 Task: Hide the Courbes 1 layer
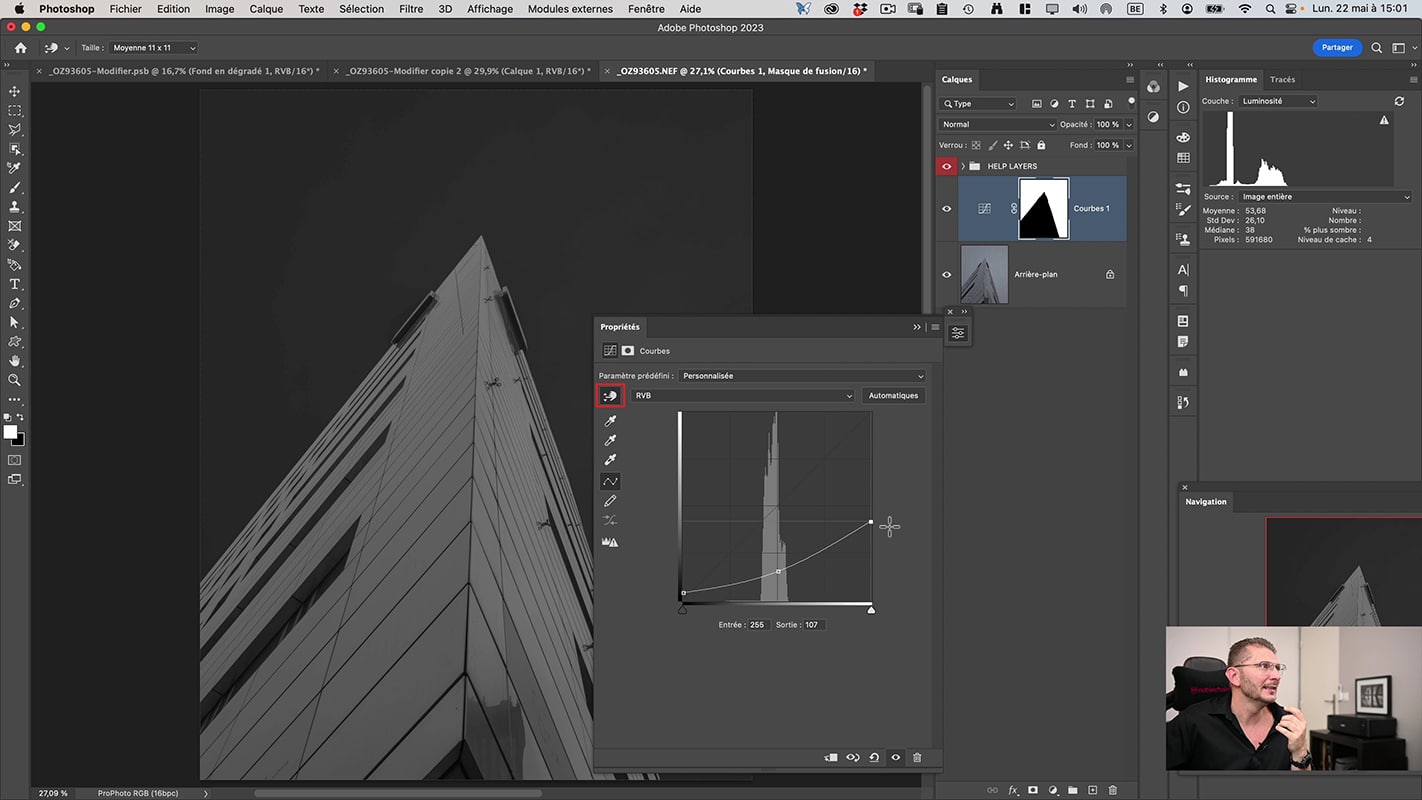pyautogui.click(x=946, y=208)
